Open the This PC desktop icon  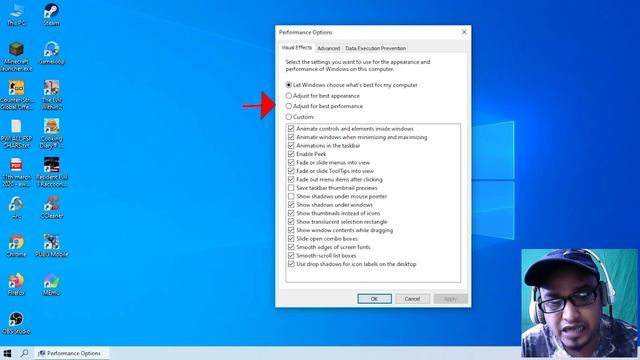click(x=16, y=15)
